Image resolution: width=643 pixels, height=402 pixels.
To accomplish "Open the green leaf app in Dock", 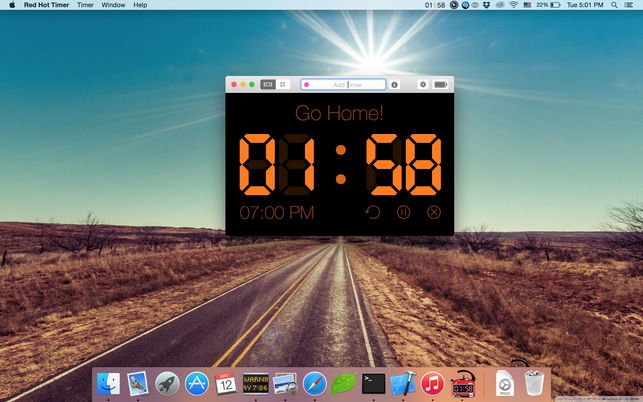I will pyautogui.click(x=344, y=384).
